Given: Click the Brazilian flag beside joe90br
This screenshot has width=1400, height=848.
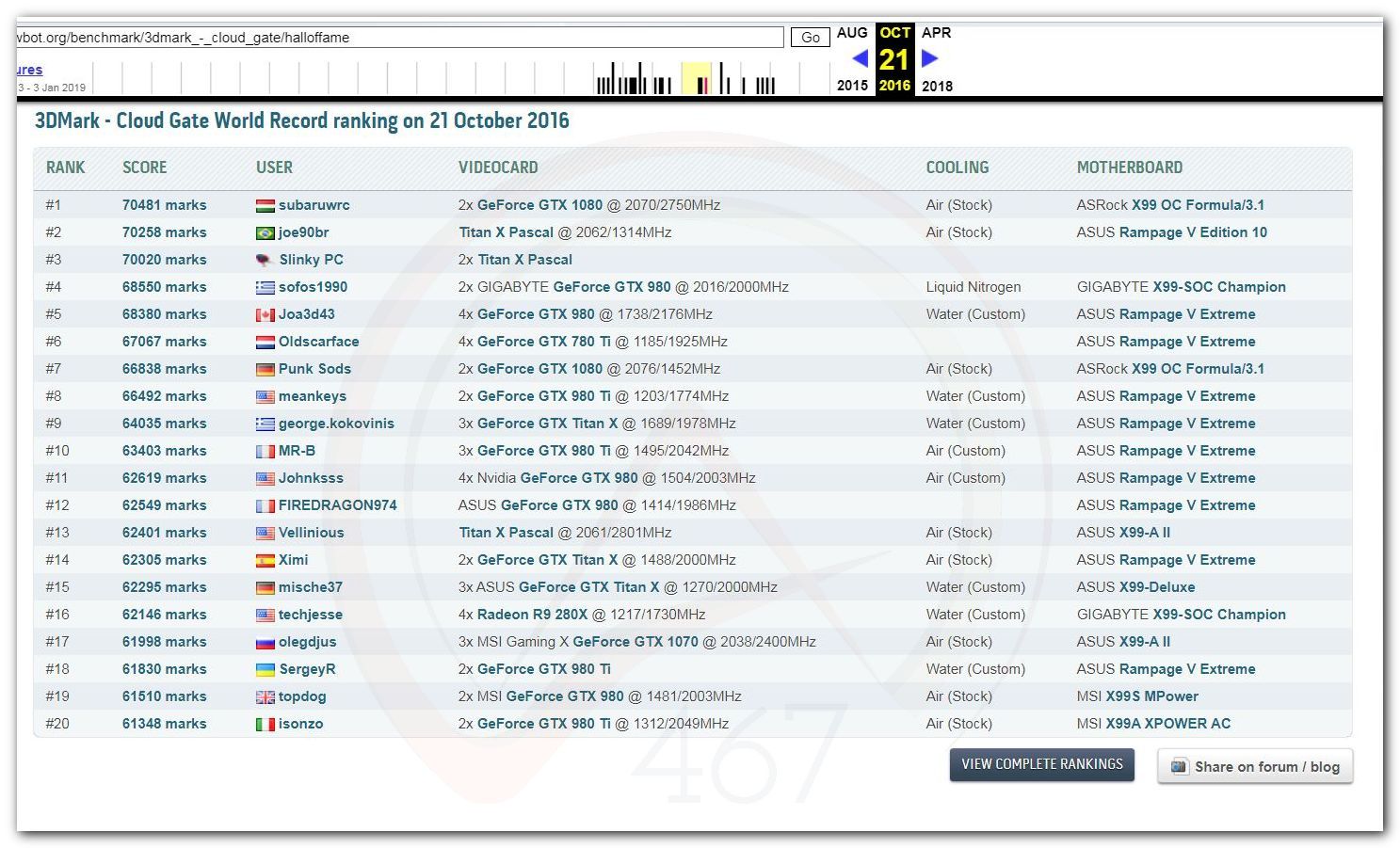Looking at the screenshot, I should point(266,232).
